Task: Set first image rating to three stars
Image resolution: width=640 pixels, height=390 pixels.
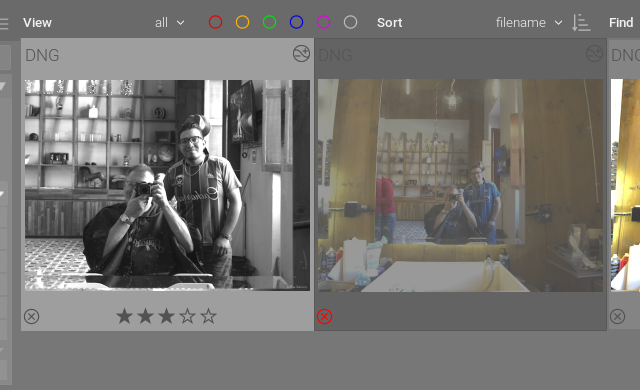Action: pos(167,316)
